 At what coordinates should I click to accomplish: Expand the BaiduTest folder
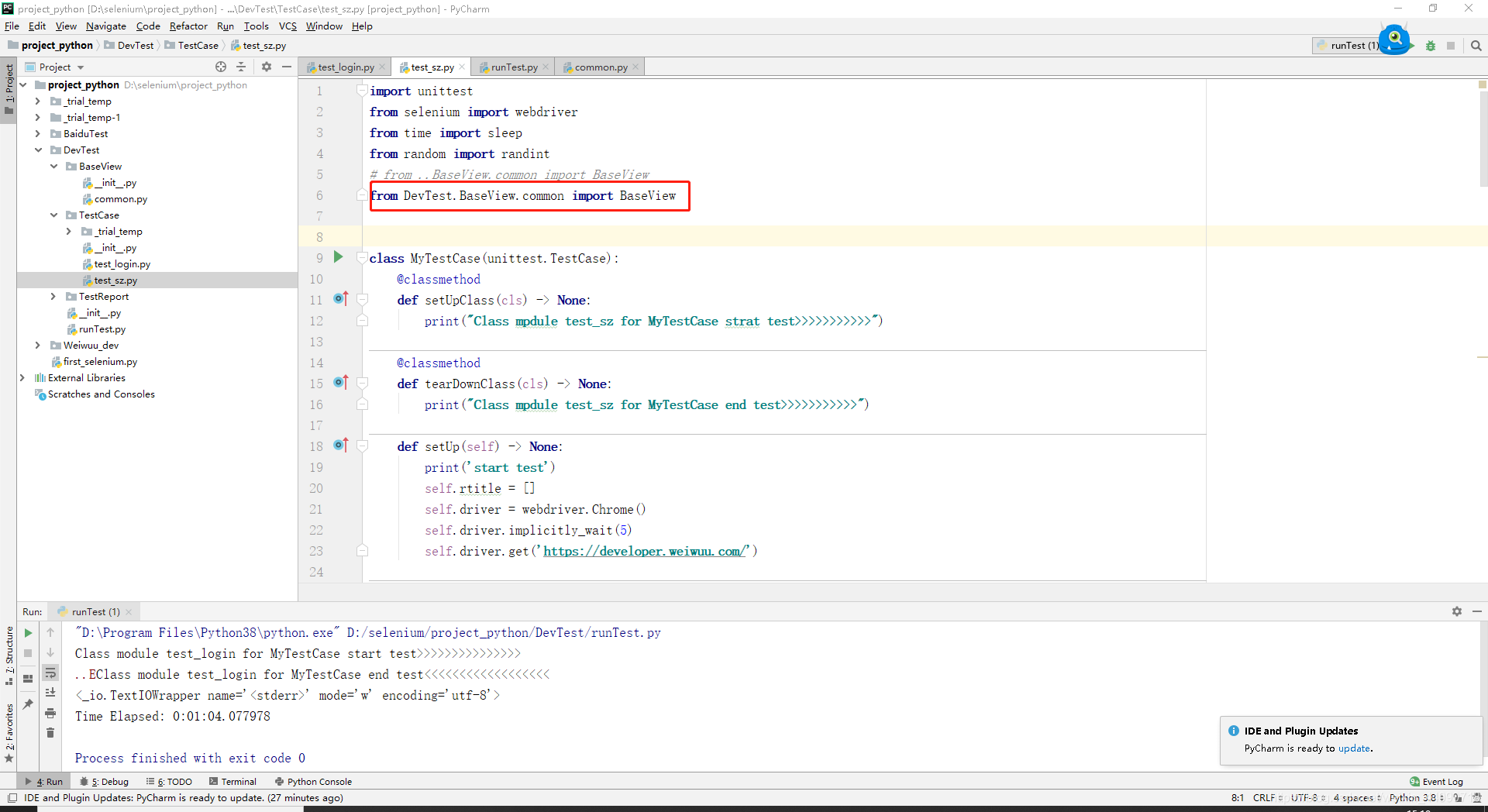click(x=38, y=134)
